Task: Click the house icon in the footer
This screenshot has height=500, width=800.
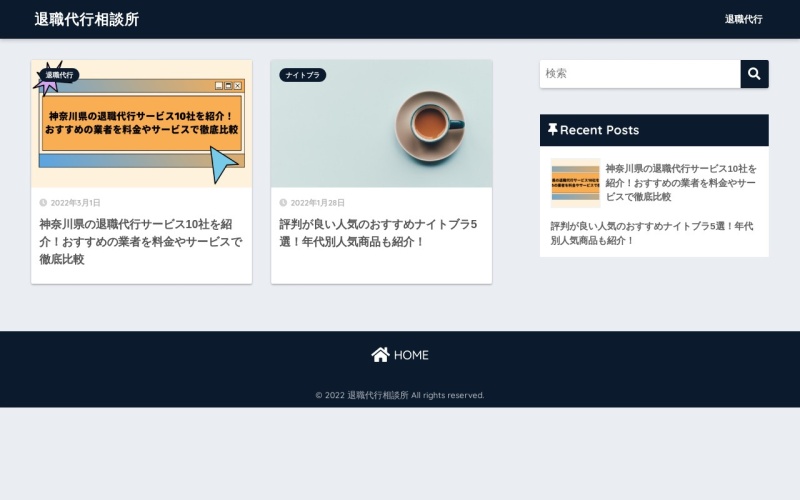Action: point(380,355)
